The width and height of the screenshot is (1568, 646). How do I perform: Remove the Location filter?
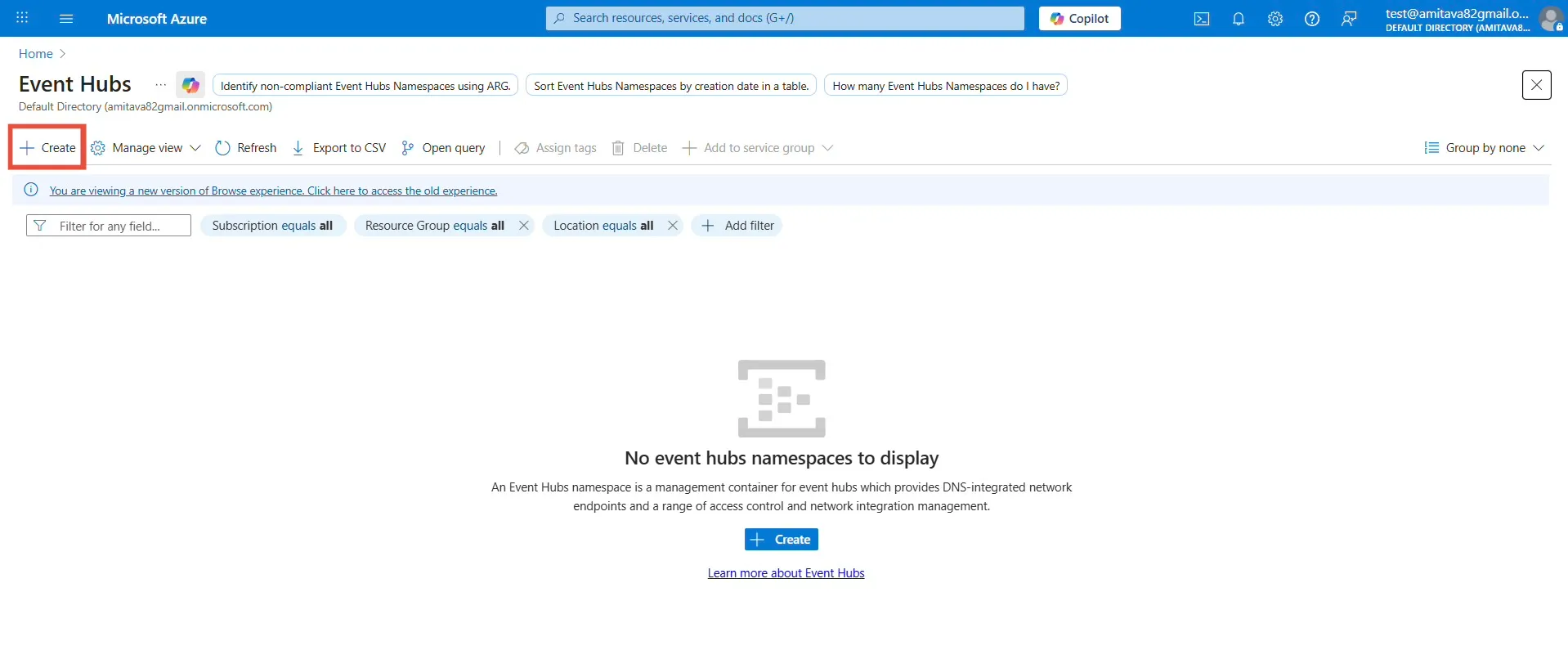pyautogui.click(x=673, y=226)
